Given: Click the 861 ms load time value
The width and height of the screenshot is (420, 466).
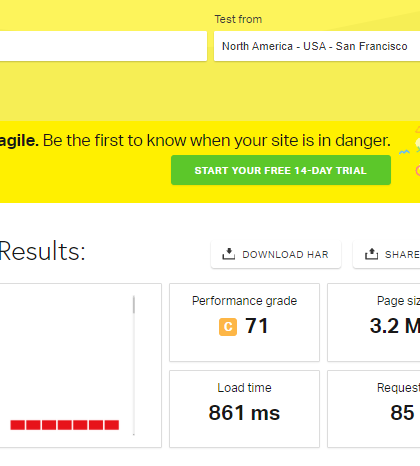Looking at the screenshot, I should [244, 413].
